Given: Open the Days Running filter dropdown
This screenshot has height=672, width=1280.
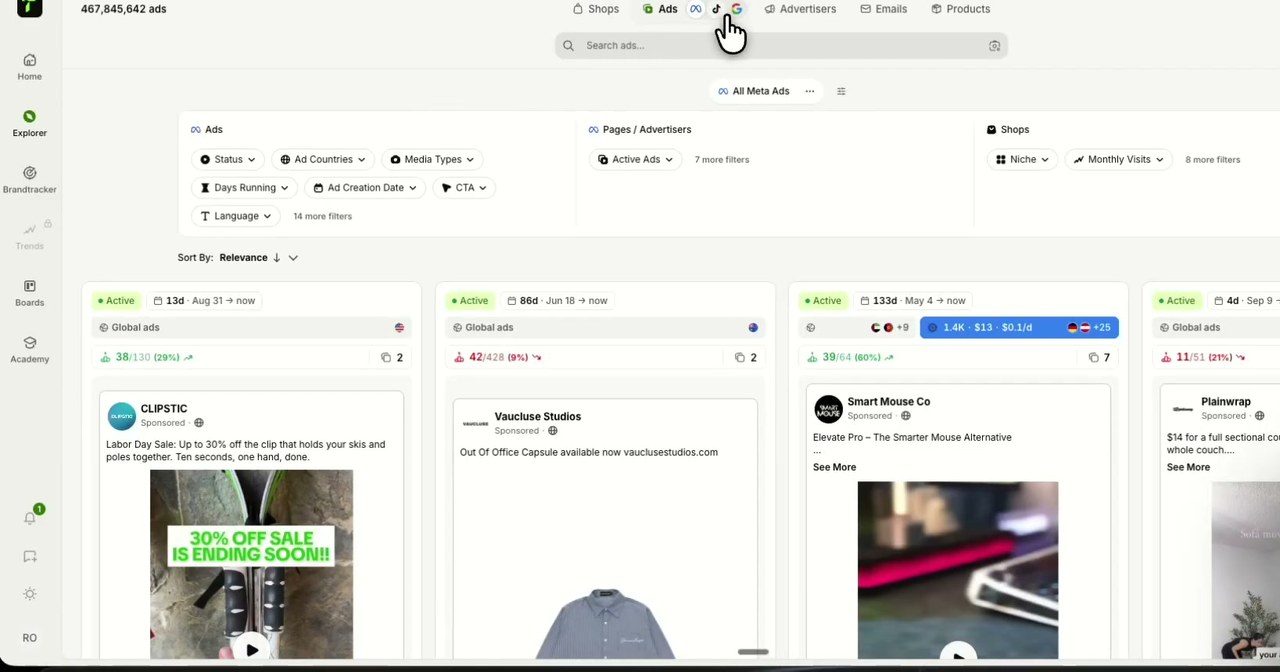Looking at the screenshot, I should (x=244, y=187).
